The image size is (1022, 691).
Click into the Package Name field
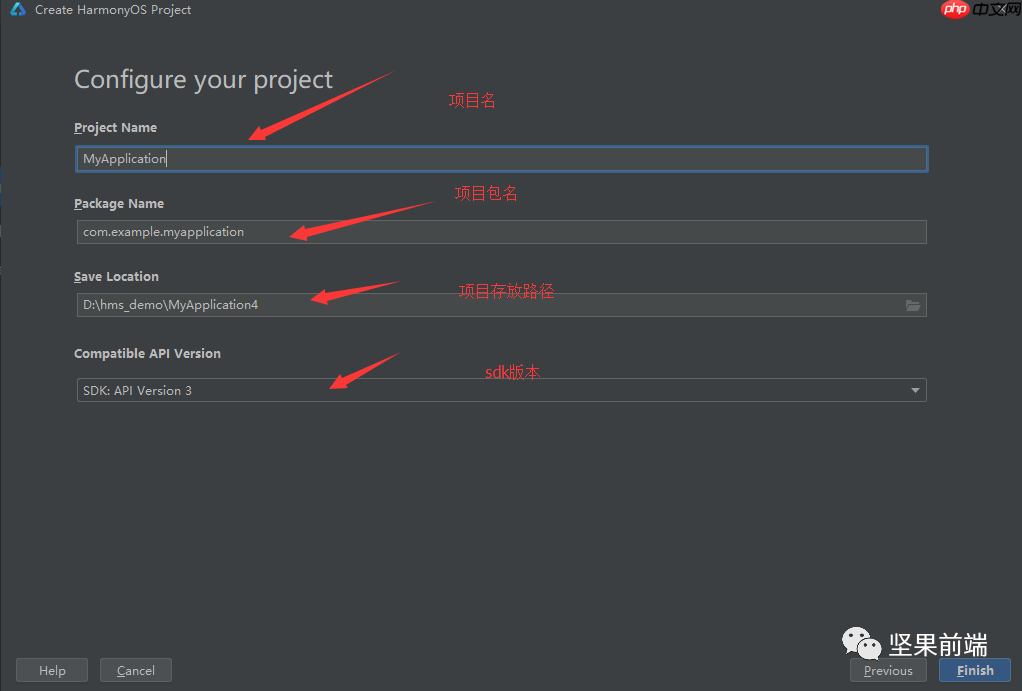pos(500,232)
